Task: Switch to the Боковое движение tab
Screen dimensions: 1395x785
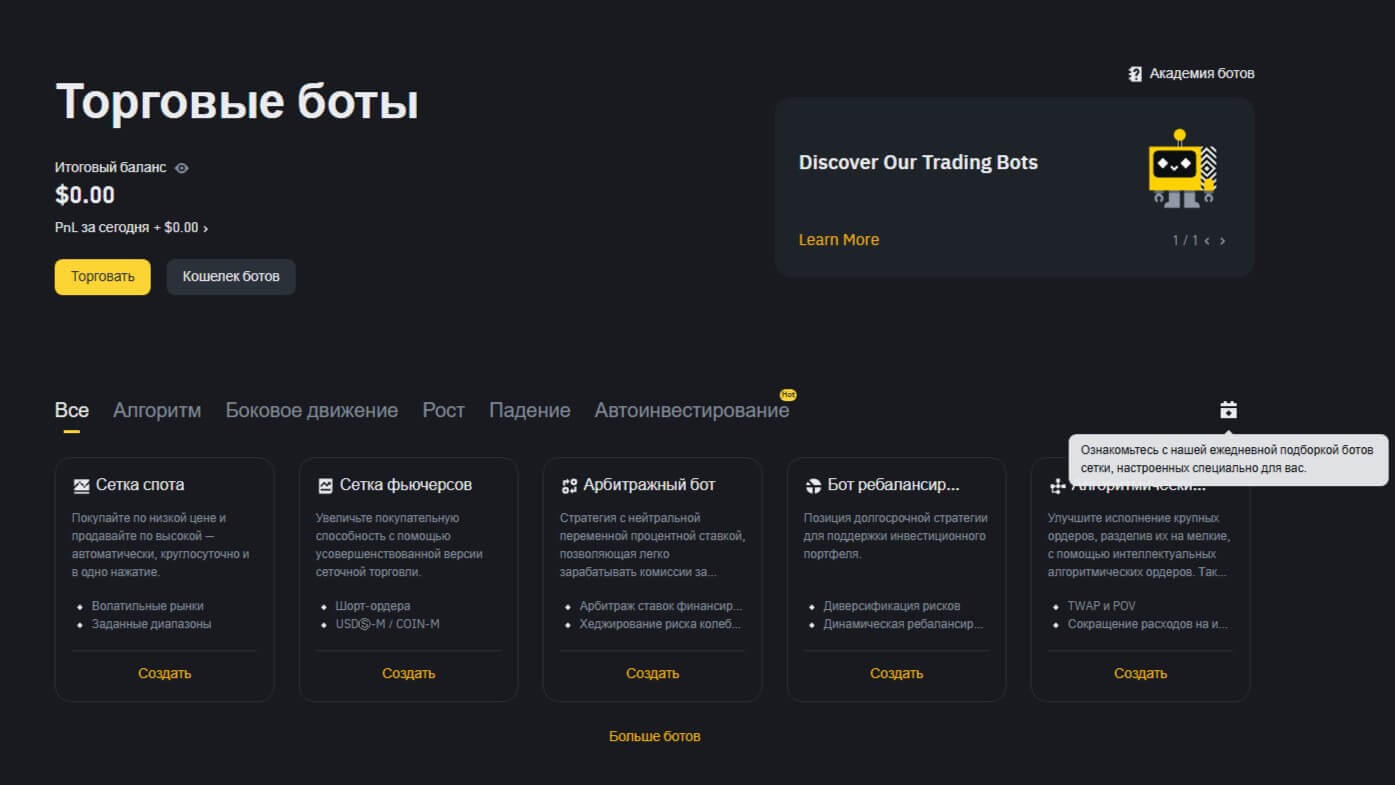Action: click(x=311, y=411)
